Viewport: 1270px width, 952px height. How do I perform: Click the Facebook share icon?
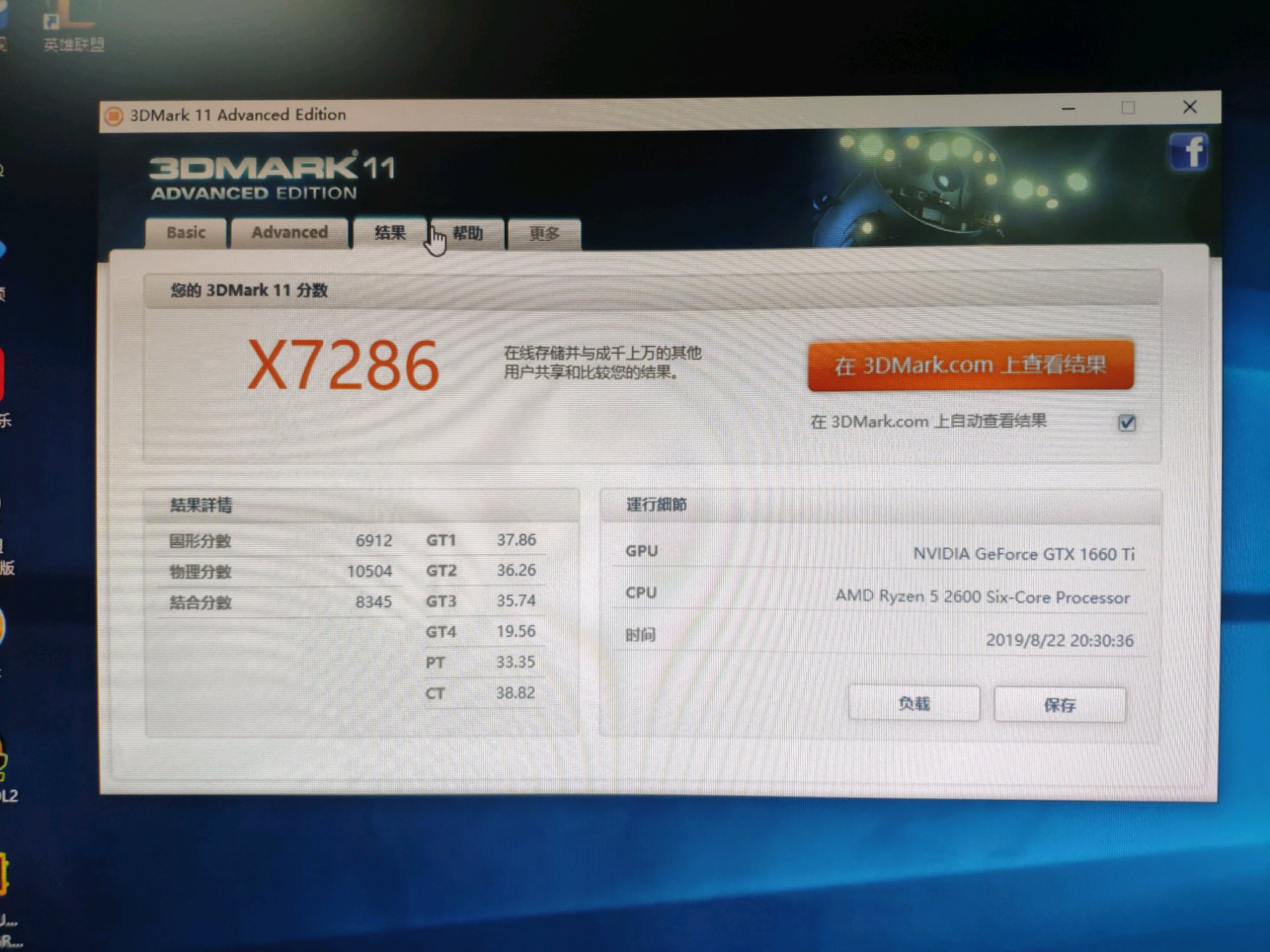point(1188,152)
